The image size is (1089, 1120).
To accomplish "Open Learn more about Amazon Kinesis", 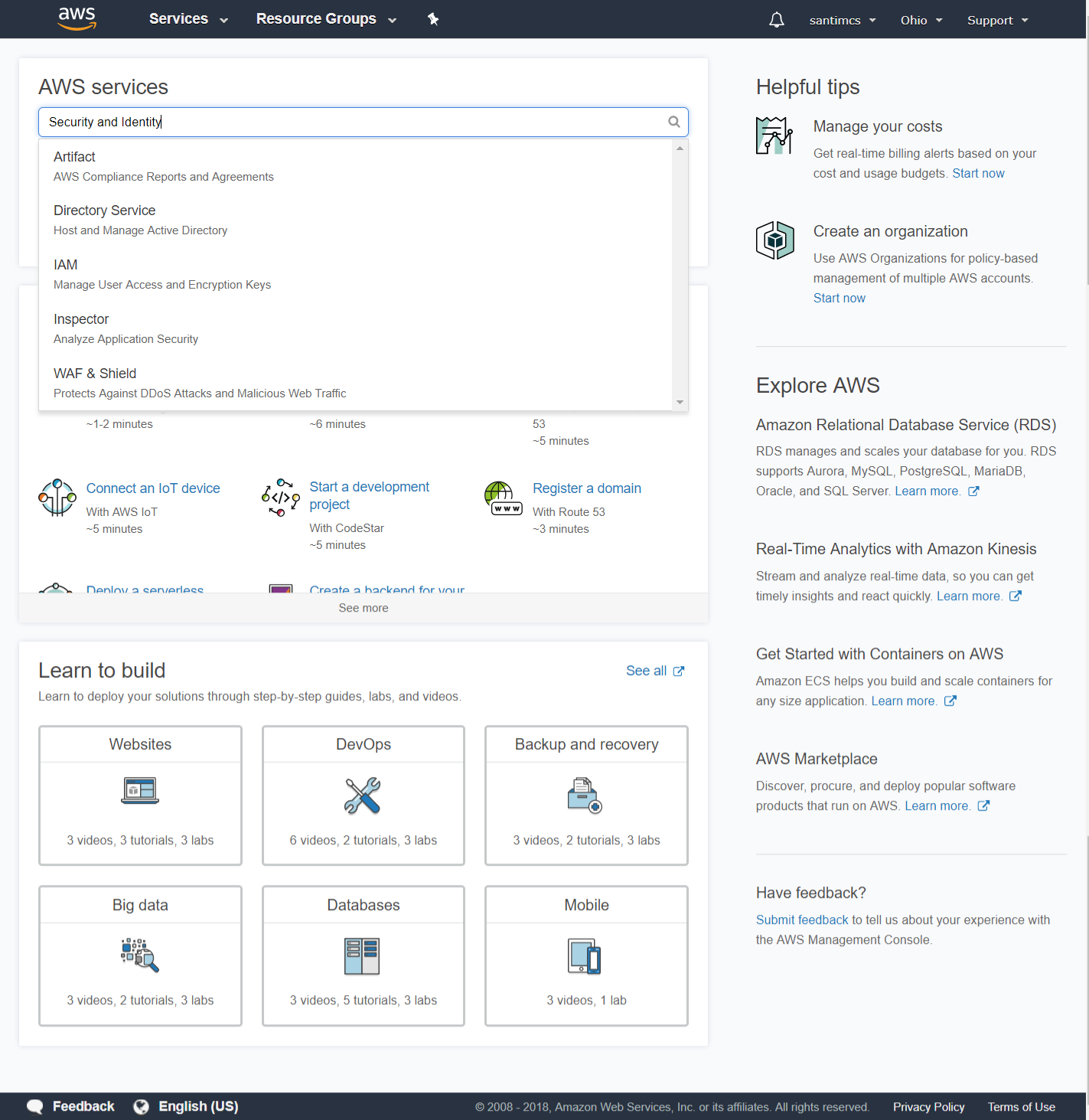I will click(x=970, y=596).
